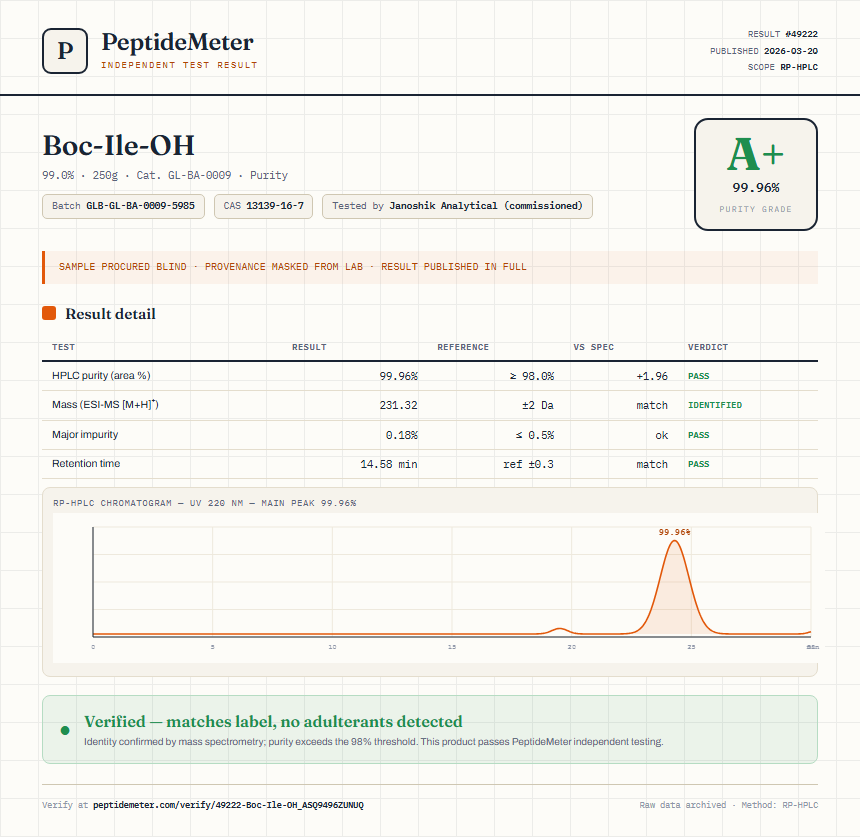Click the ≤ 0.5% reference cell
The image size is (860, 837).
coord(534,435)
